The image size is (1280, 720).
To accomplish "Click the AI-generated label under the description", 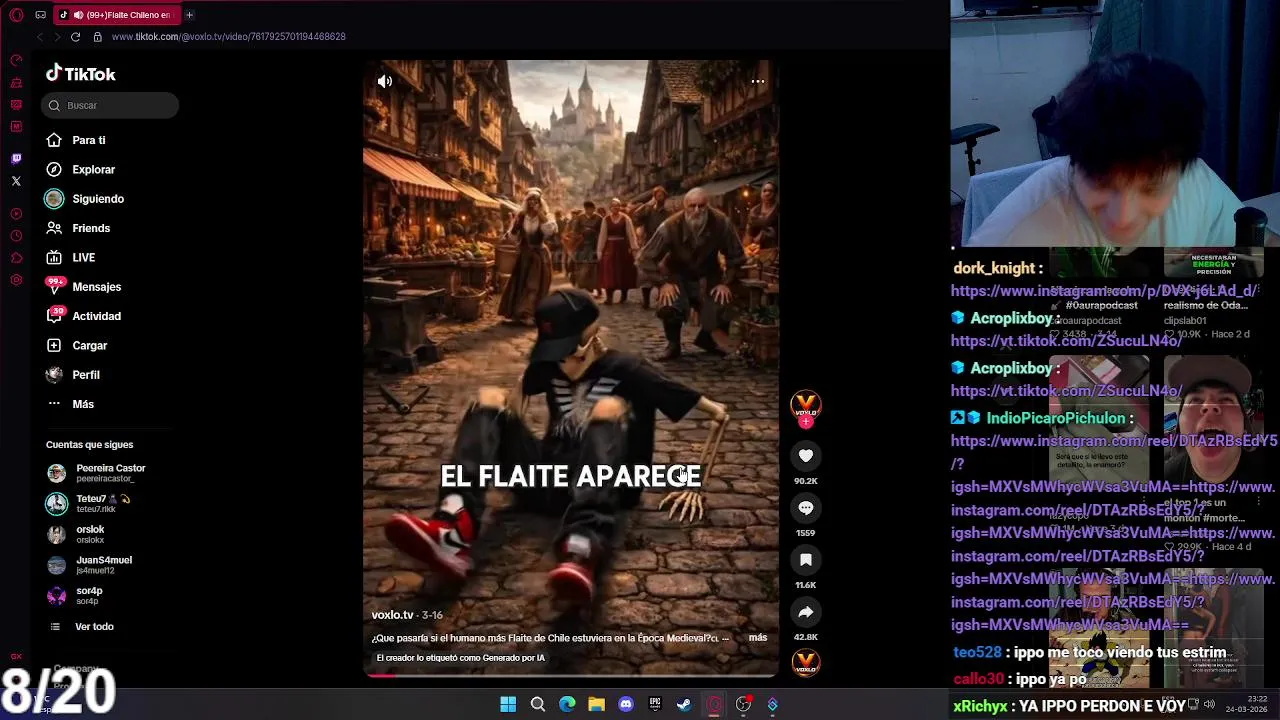I will tap(461, 658).
